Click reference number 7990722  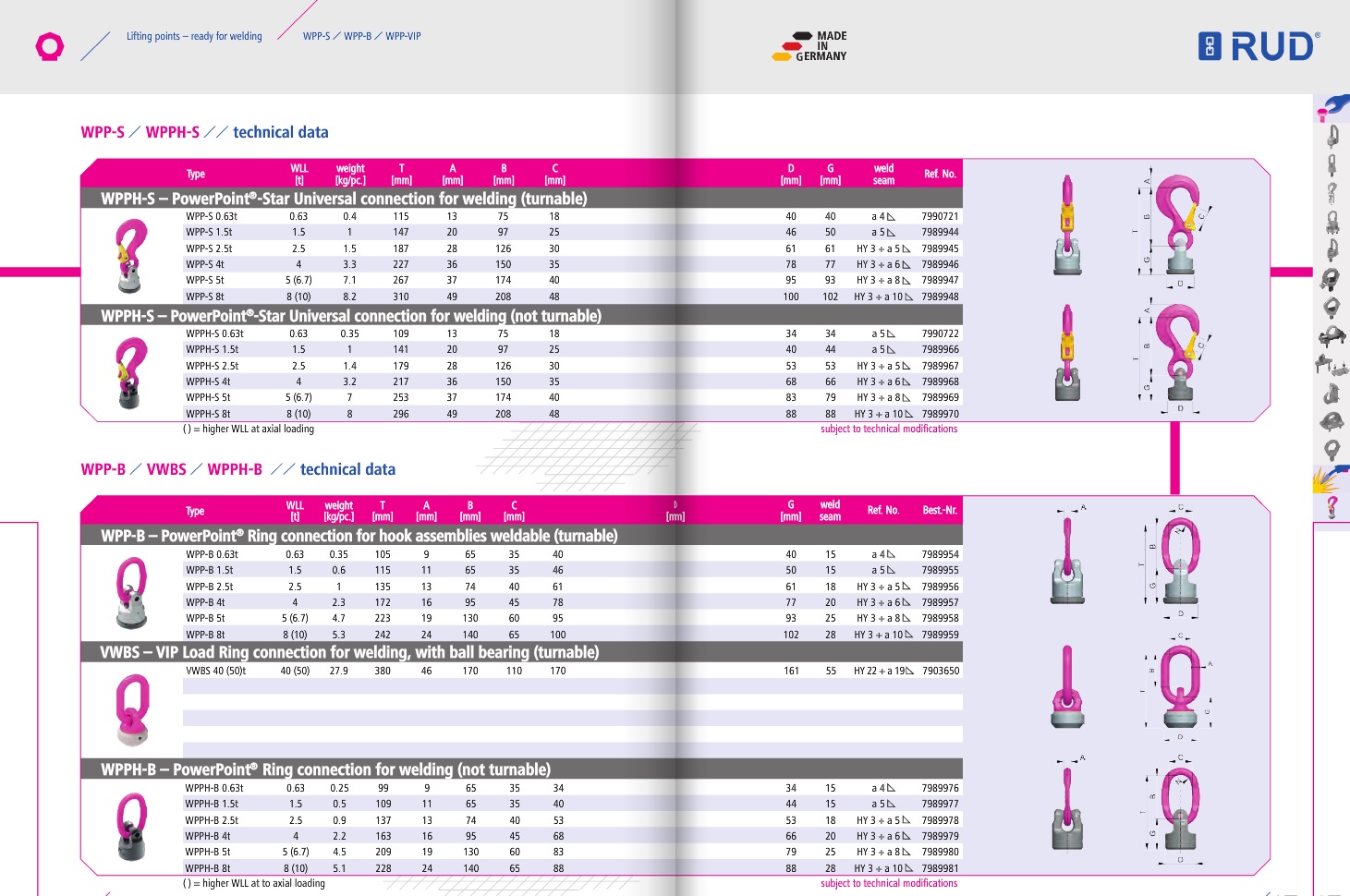940,333
